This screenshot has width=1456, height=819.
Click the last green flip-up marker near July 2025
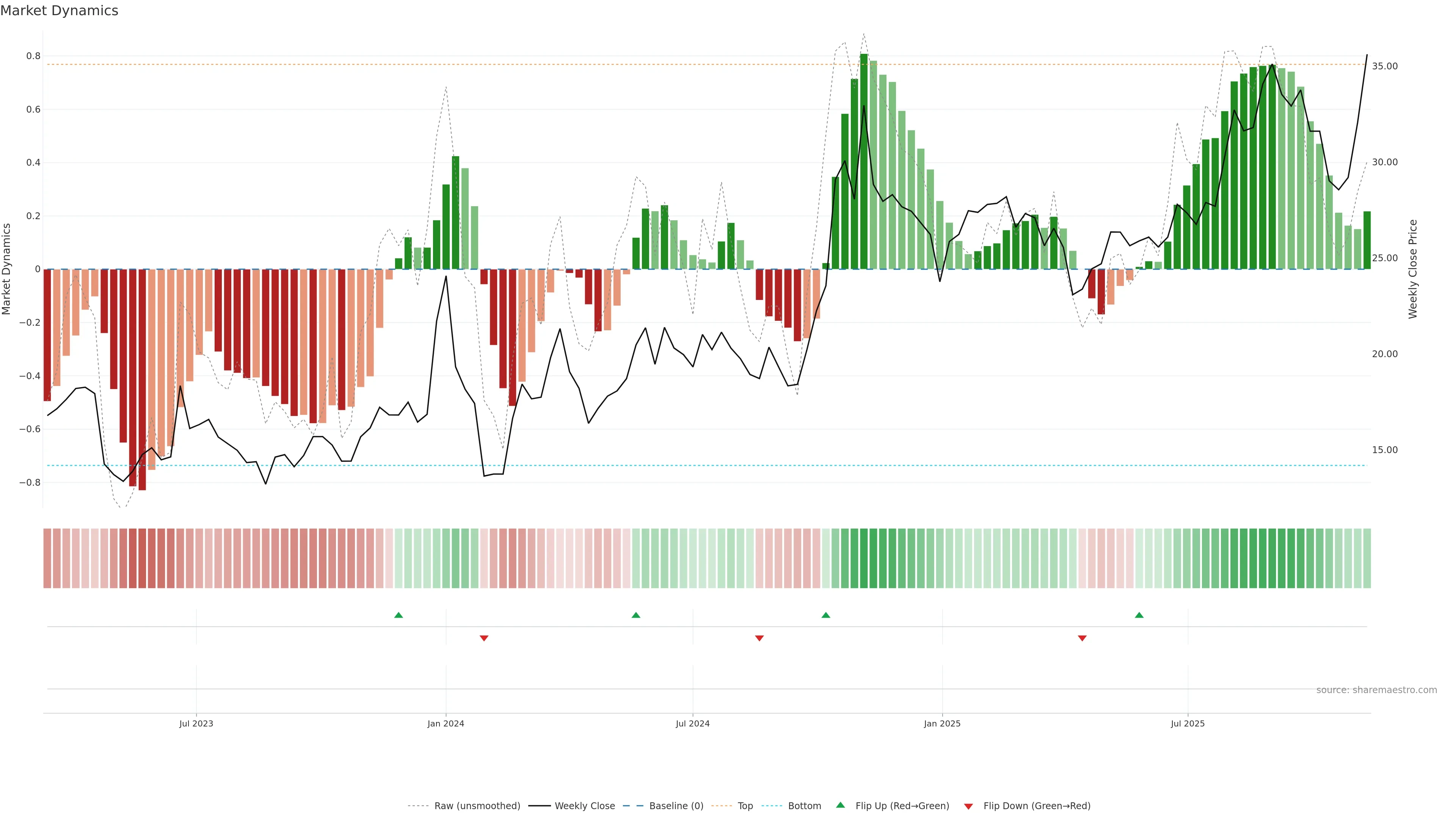tap(1139, 615)
